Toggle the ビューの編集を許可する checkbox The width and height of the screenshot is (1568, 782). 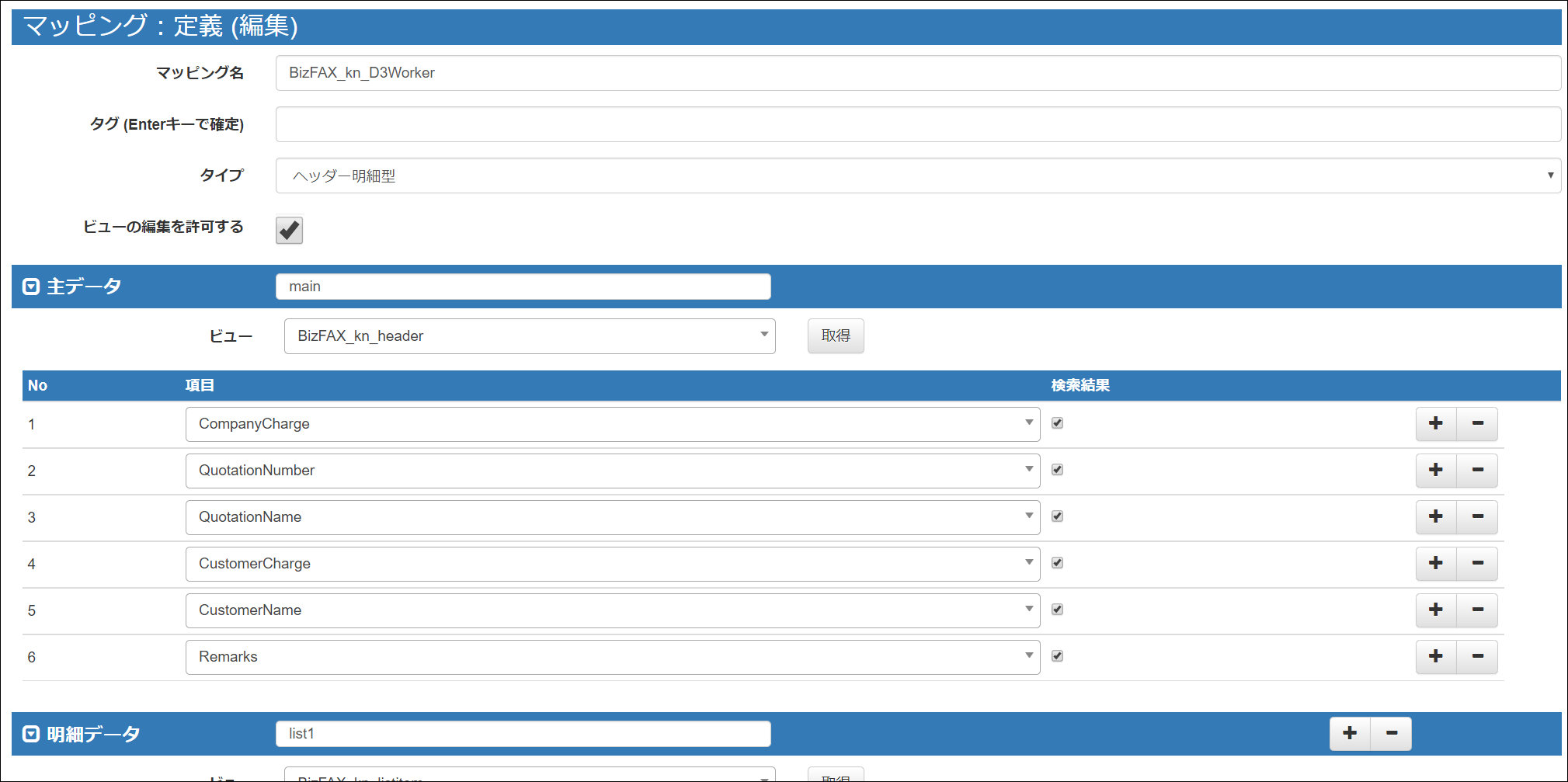pos(289,230)
